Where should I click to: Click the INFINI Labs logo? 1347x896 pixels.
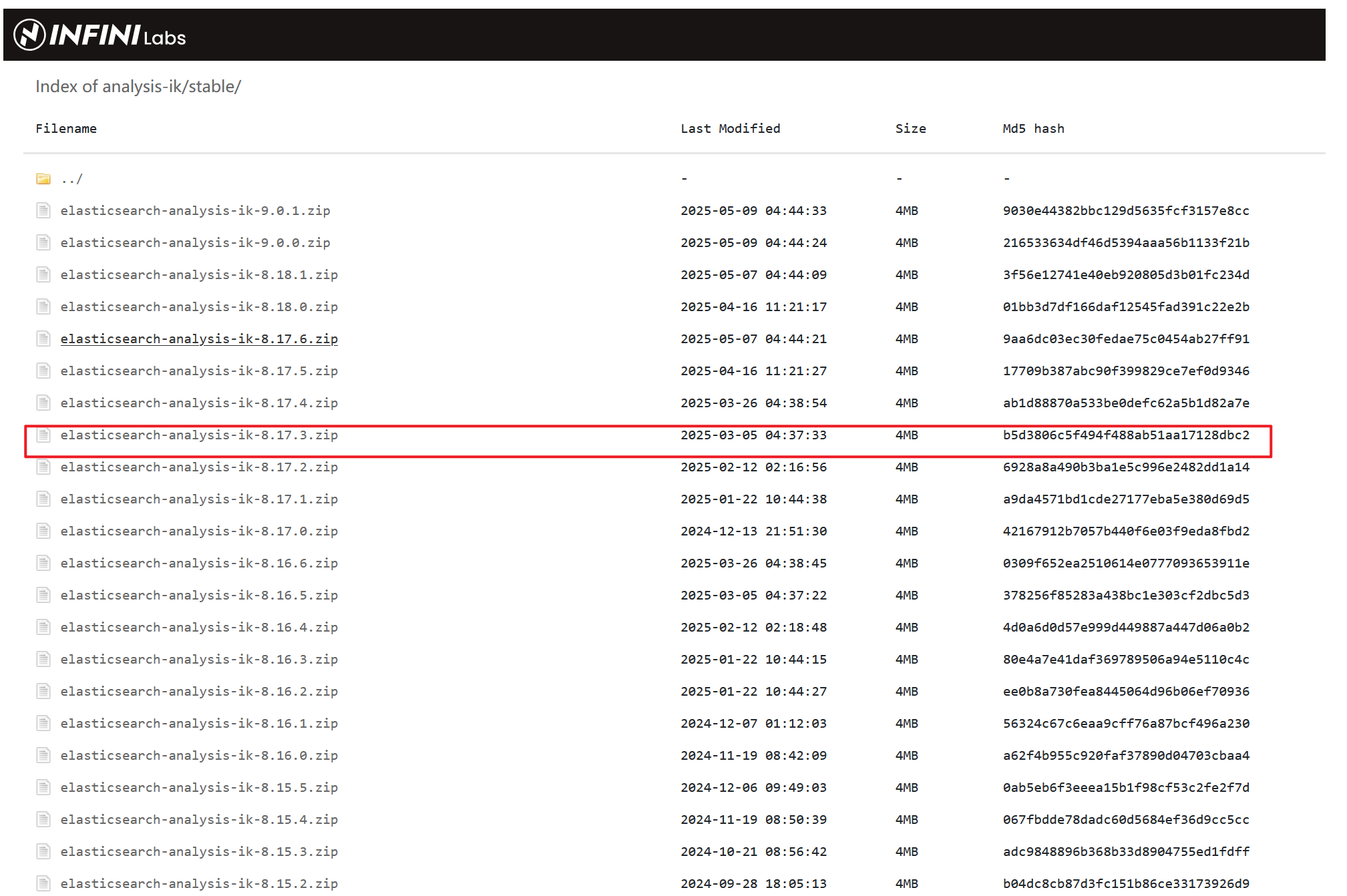(100, 35)
